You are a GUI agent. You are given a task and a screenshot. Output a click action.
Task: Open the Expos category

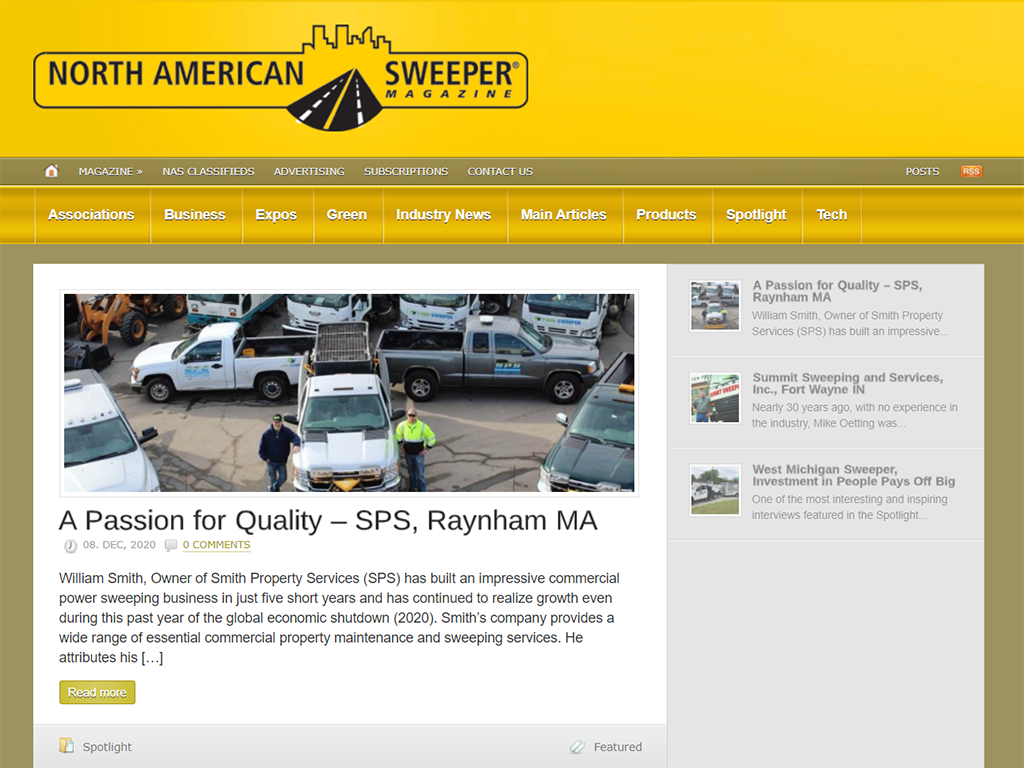point(276,215)
